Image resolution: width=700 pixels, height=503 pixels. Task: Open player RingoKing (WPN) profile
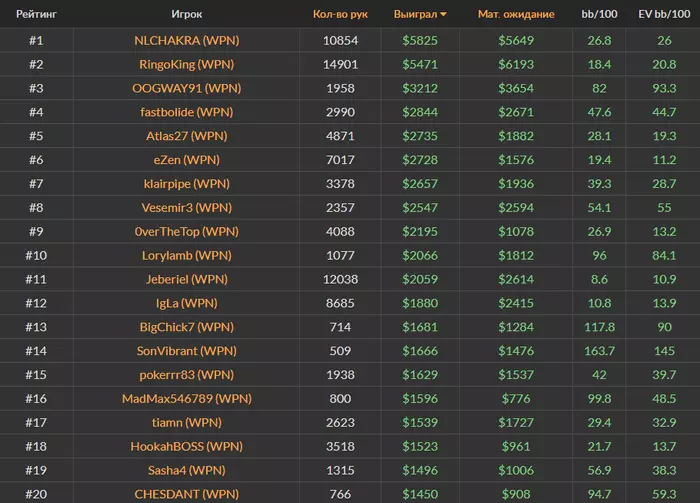[187, 64]
